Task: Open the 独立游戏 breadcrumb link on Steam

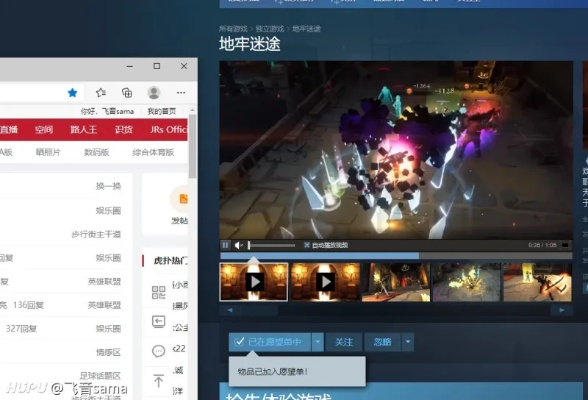Action: [x=270, y=29]
